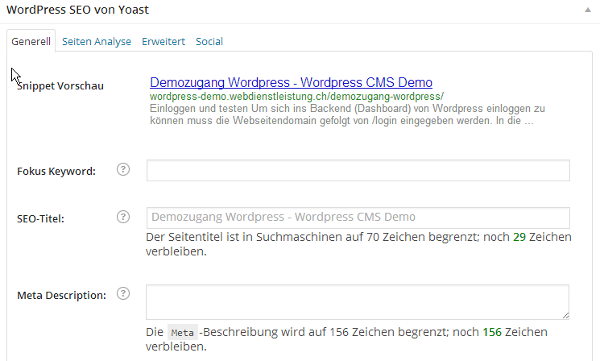Click the WordPress SEO von Yoast heading
Screen dimensions: 600x361
pos(78,10)
